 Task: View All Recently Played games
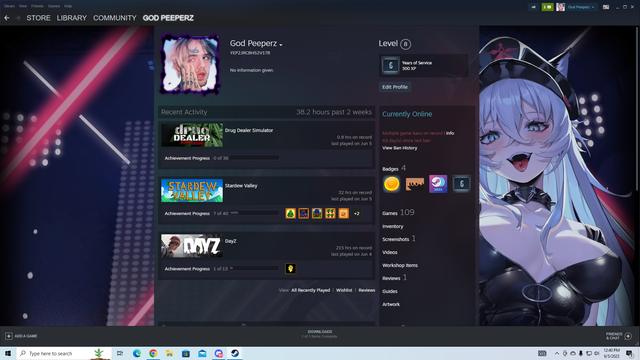point(311,290)
